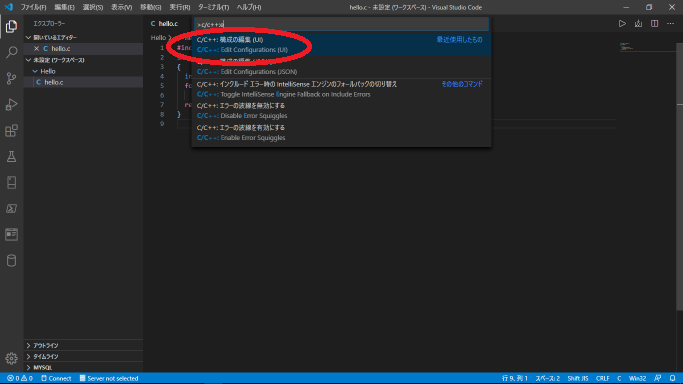The image size is (683, 384).
Task: Click the command palette input field
Action: pyautogui.click(x=342, y=24)
